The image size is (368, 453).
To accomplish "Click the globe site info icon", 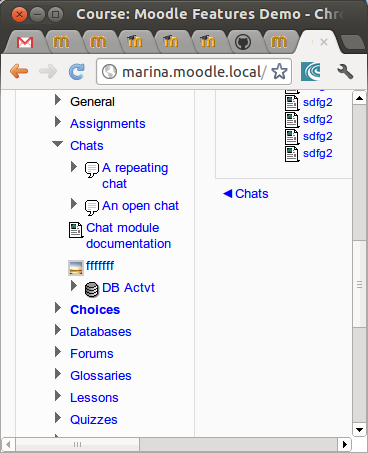I will (109, 71).
